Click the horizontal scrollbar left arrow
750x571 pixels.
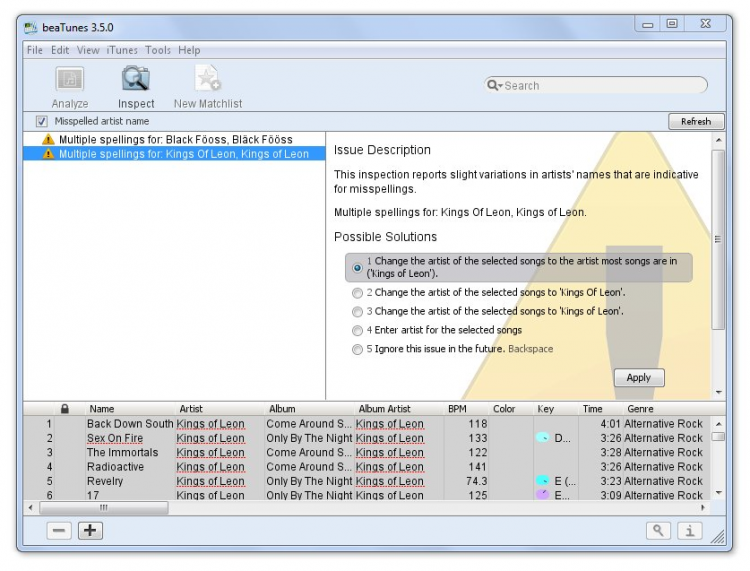tap(31, 507)
